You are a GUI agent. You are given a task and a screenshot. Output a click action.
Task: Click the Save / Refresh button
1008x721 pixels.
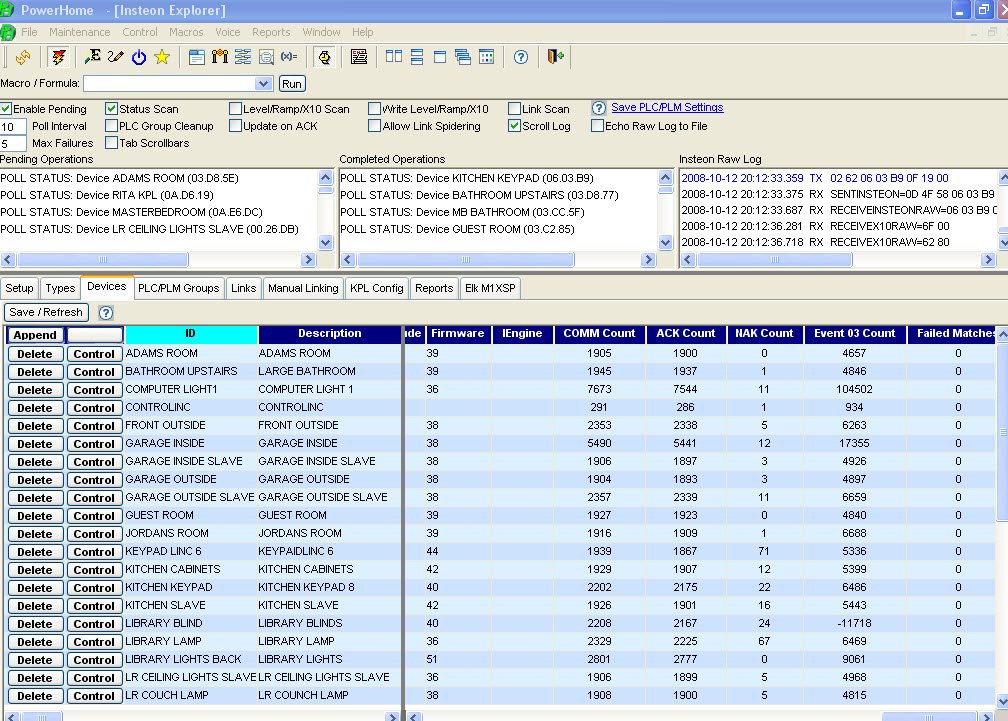[x=46, y=312]
